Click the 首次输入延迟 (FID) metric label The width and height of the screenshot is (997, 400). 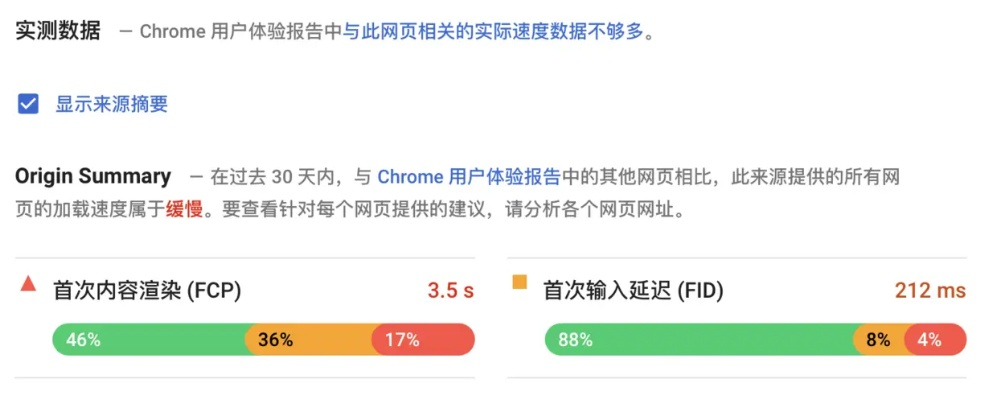633,291
